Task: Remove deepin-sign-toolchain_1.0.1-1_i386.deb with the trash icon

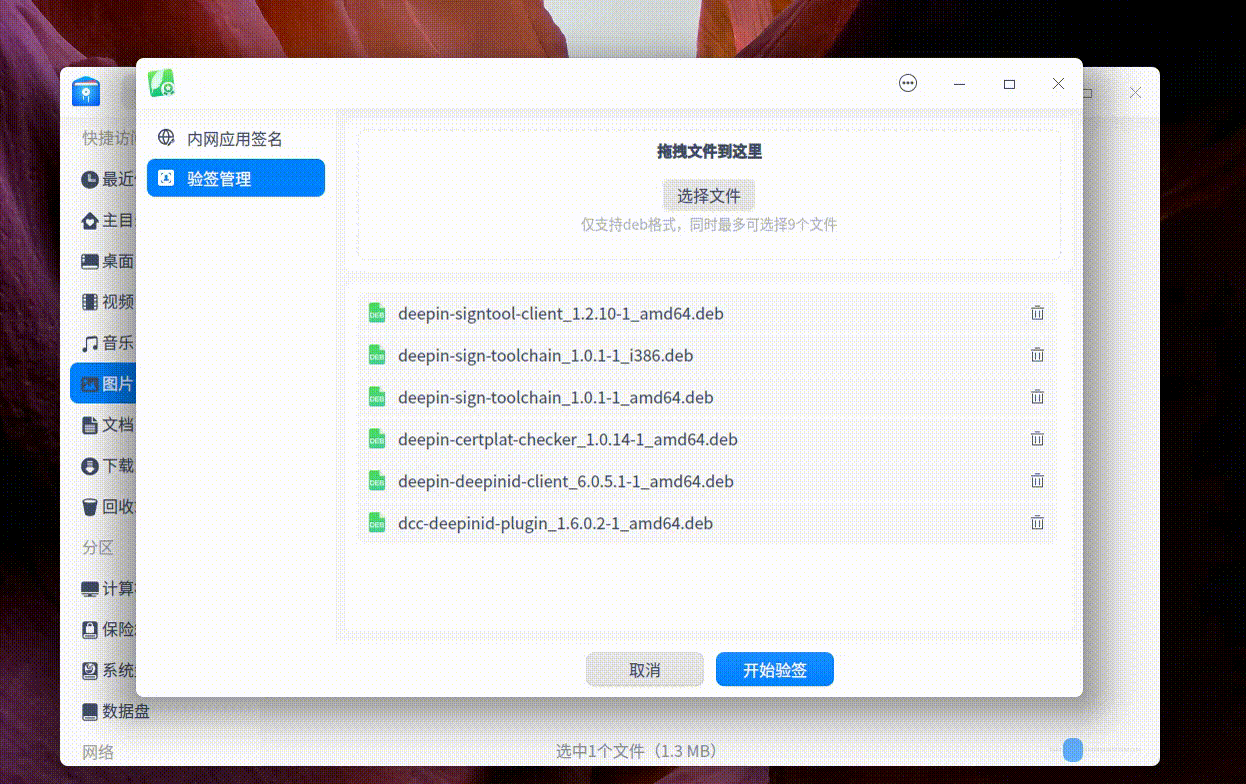Action: tap(1037, 355)
